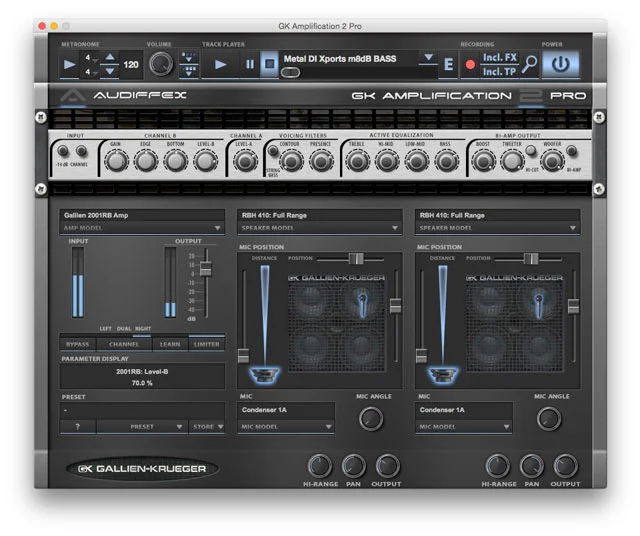Open track list dropdown next to Metal DI

click(x=428, y=58)
